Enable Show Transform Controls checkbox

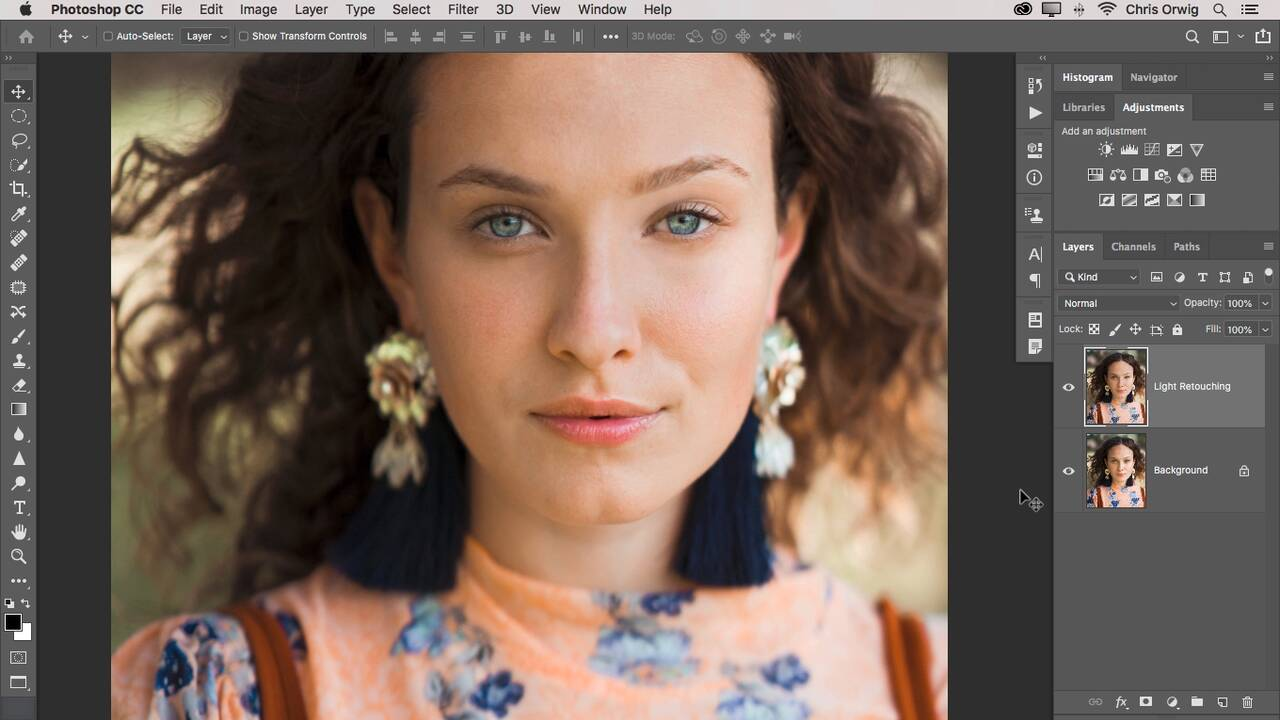(243, 37)
